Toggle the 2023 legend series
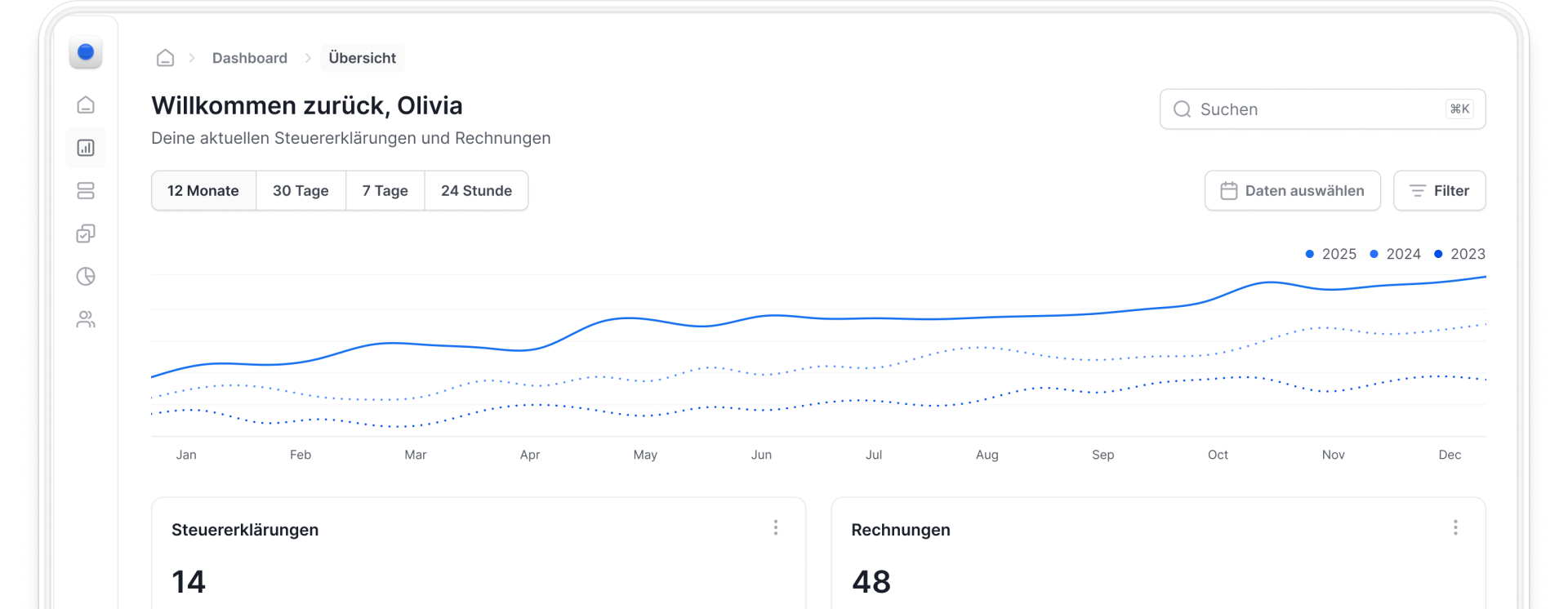The image size is (1568, 609). (x=1460, y=254)
